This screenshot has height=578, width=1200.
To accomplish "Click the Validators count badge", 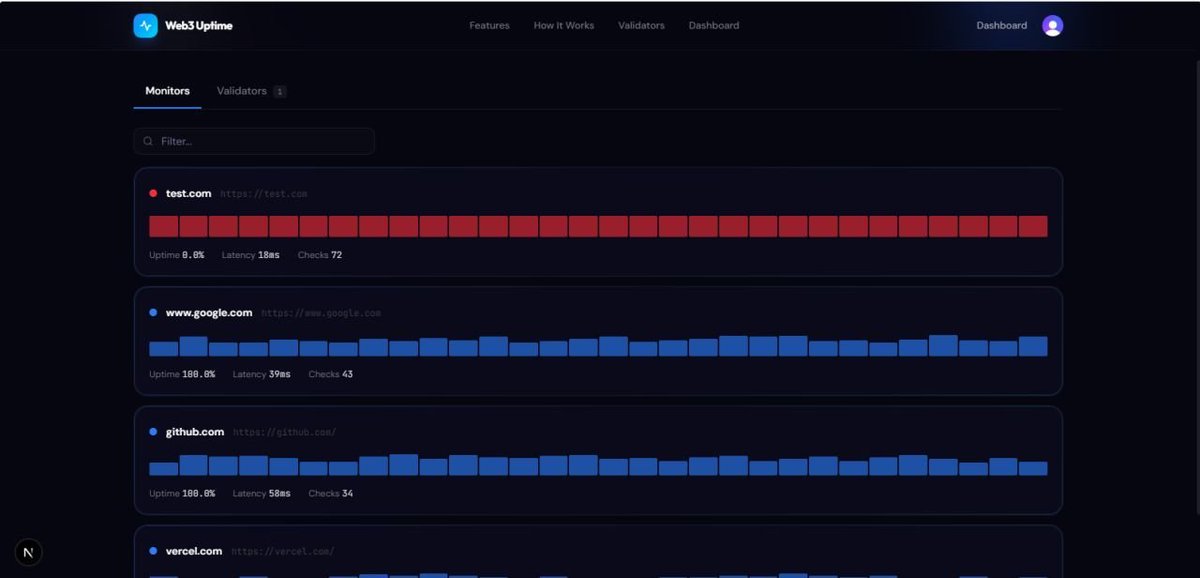I will coord(280,92).
